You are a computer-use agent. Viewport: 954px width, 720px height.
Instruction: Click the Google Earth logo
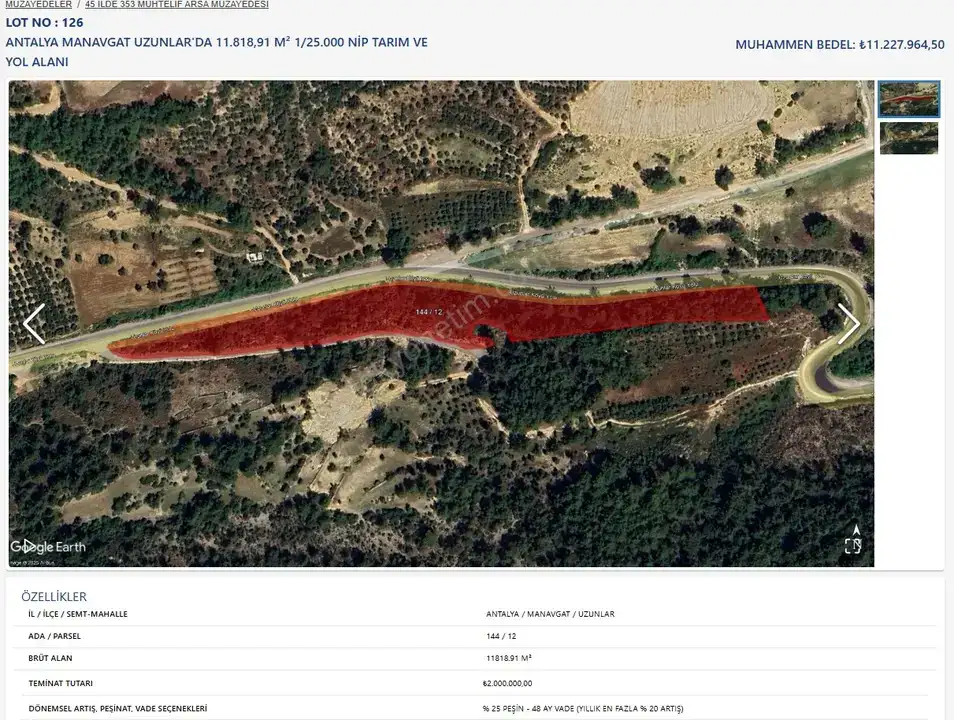click(x=47, y=547)
